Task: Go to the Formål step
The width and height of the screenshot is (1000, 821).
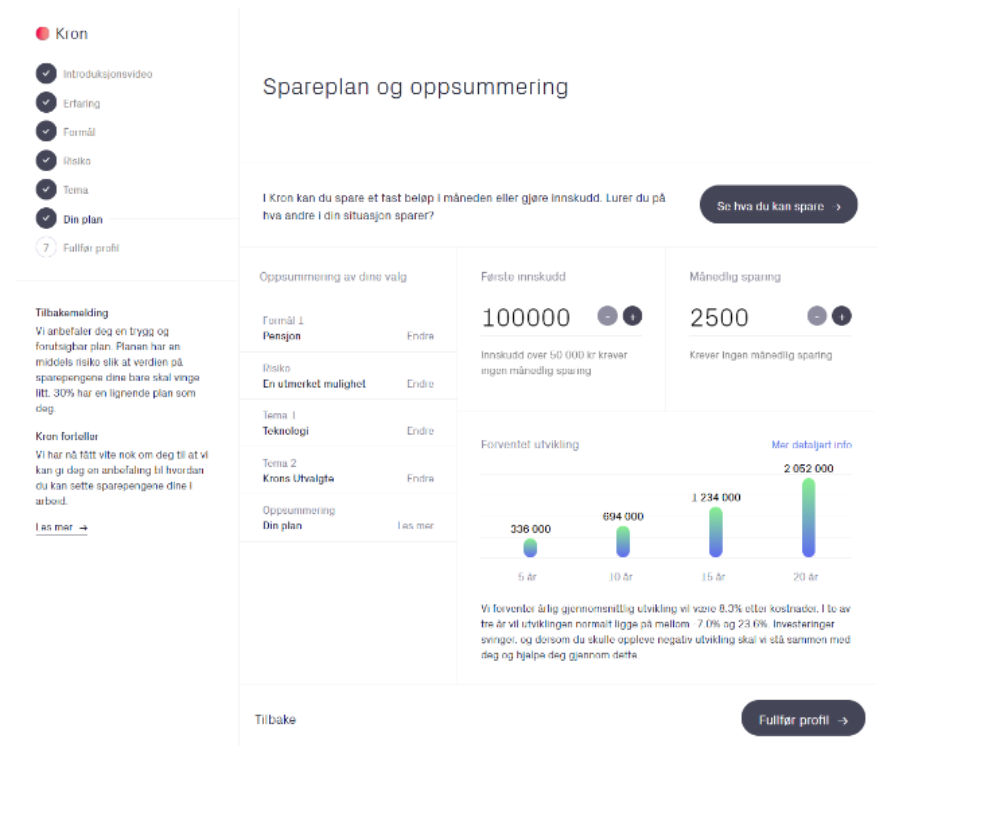Action: (x=79, y=132)
